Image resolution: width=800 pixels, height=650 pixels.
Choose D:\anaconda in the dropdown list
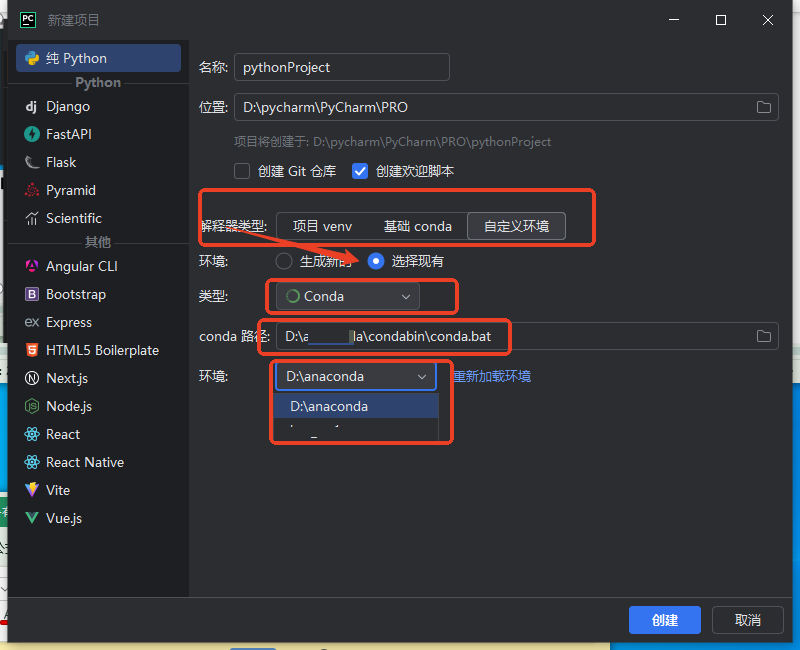tap(356, 406)
